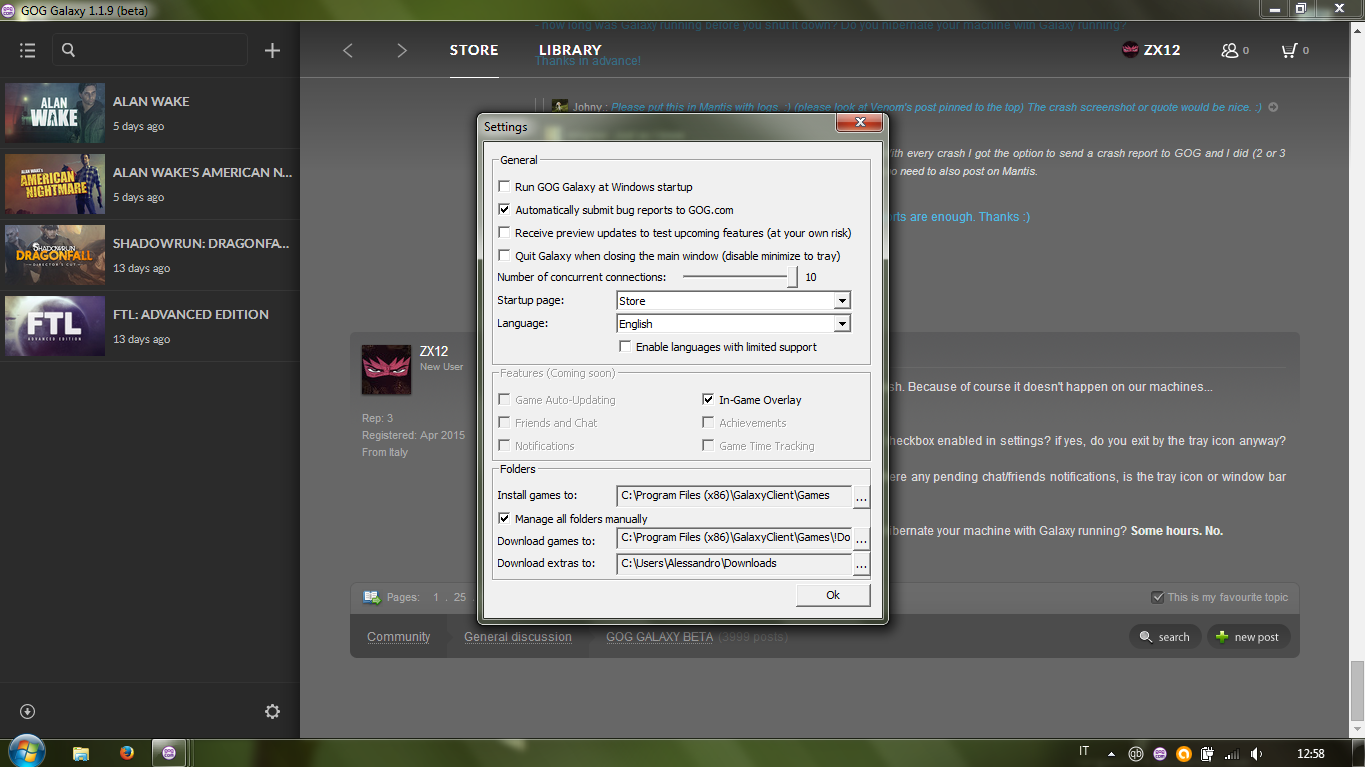Image resolution: width=1365 pixels, height=767 pixels.
Task: Open File Explorer from the taskbar
Action: [81, 753]
